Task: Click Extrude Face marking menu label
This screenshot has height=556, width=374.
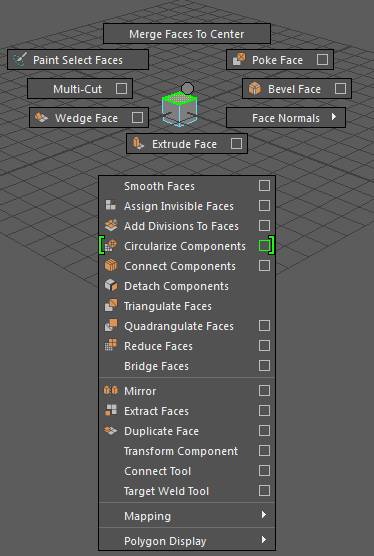Action: [x=184, y=144]
